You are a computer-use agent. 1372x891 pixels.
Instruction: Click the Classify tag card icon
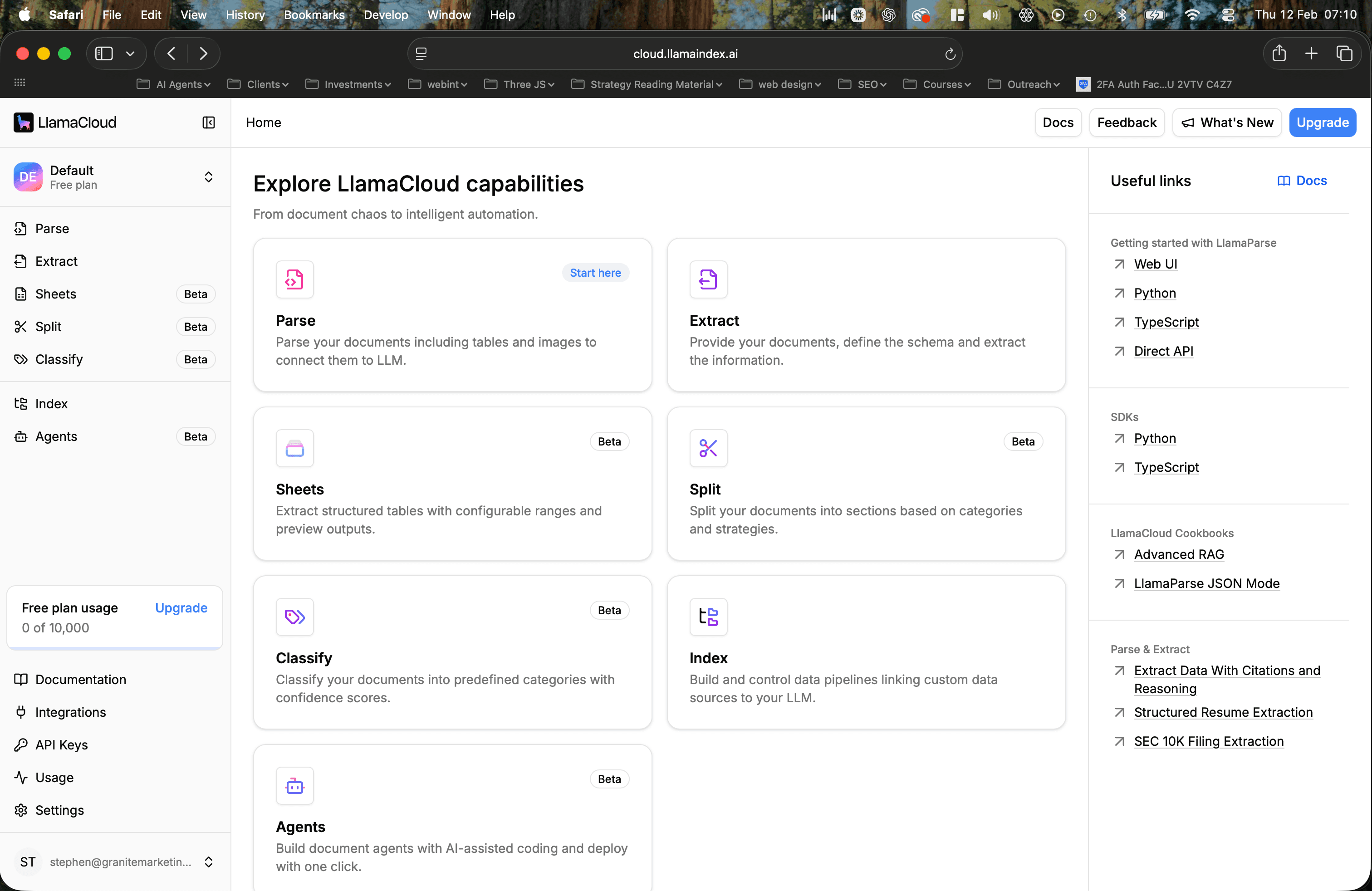click(294, 617)
